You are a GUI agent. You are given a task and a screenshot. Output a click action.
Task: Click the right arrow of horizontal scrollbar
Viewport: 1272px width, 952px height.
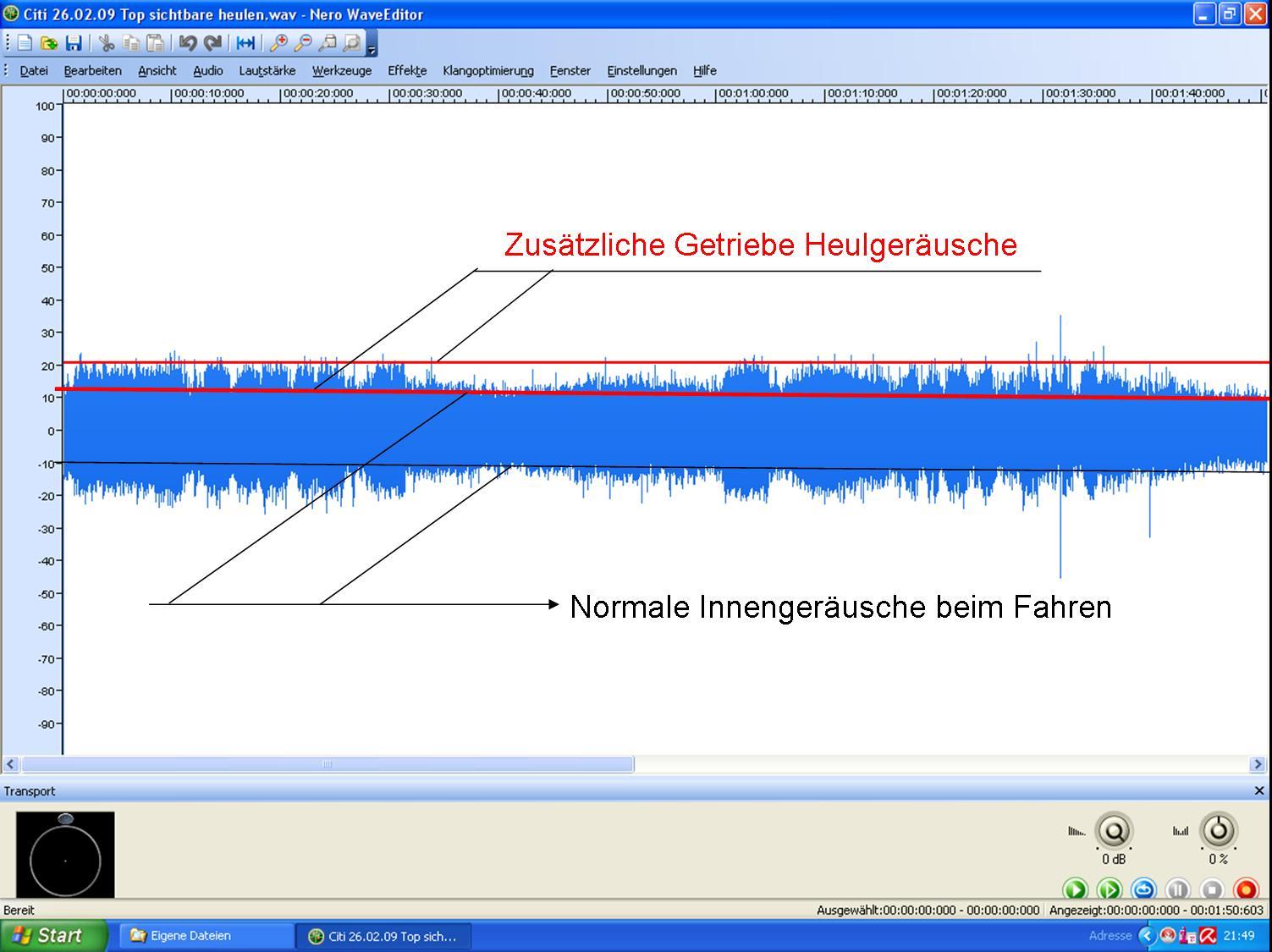click(1257, 764)
